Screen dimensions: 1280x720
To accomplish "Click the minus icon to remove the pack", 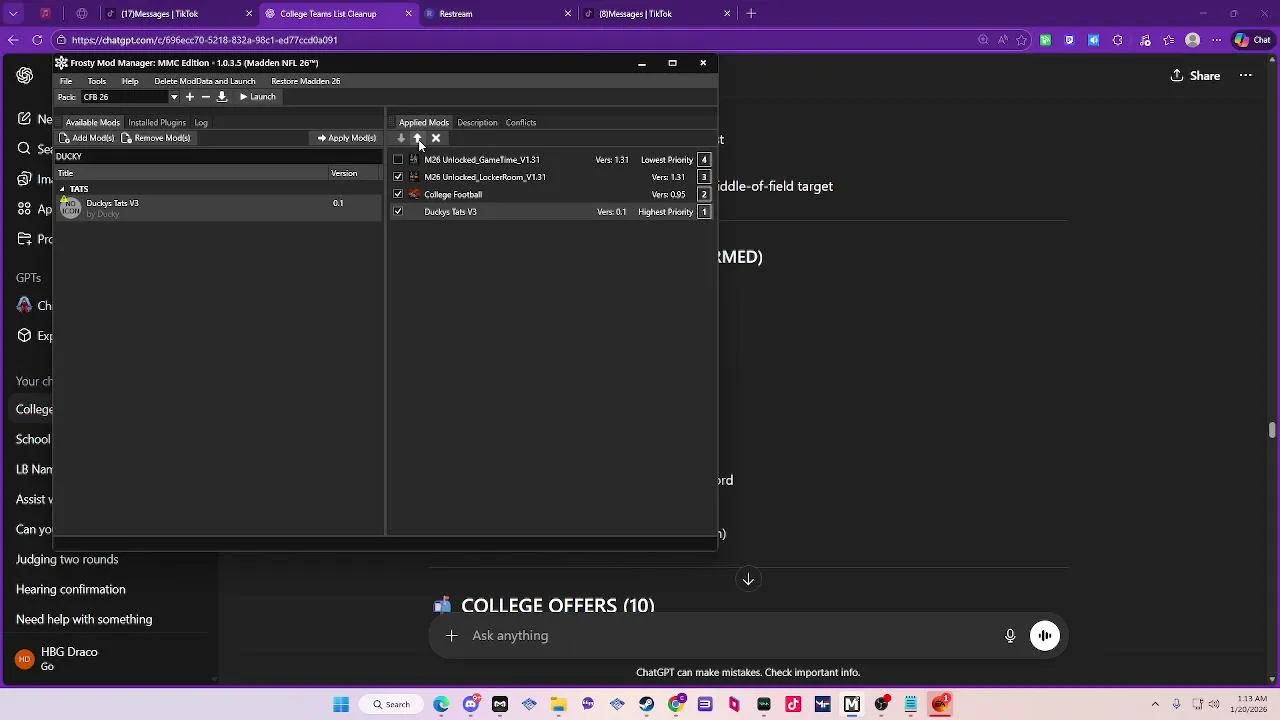I will click(x=205, y=97).
